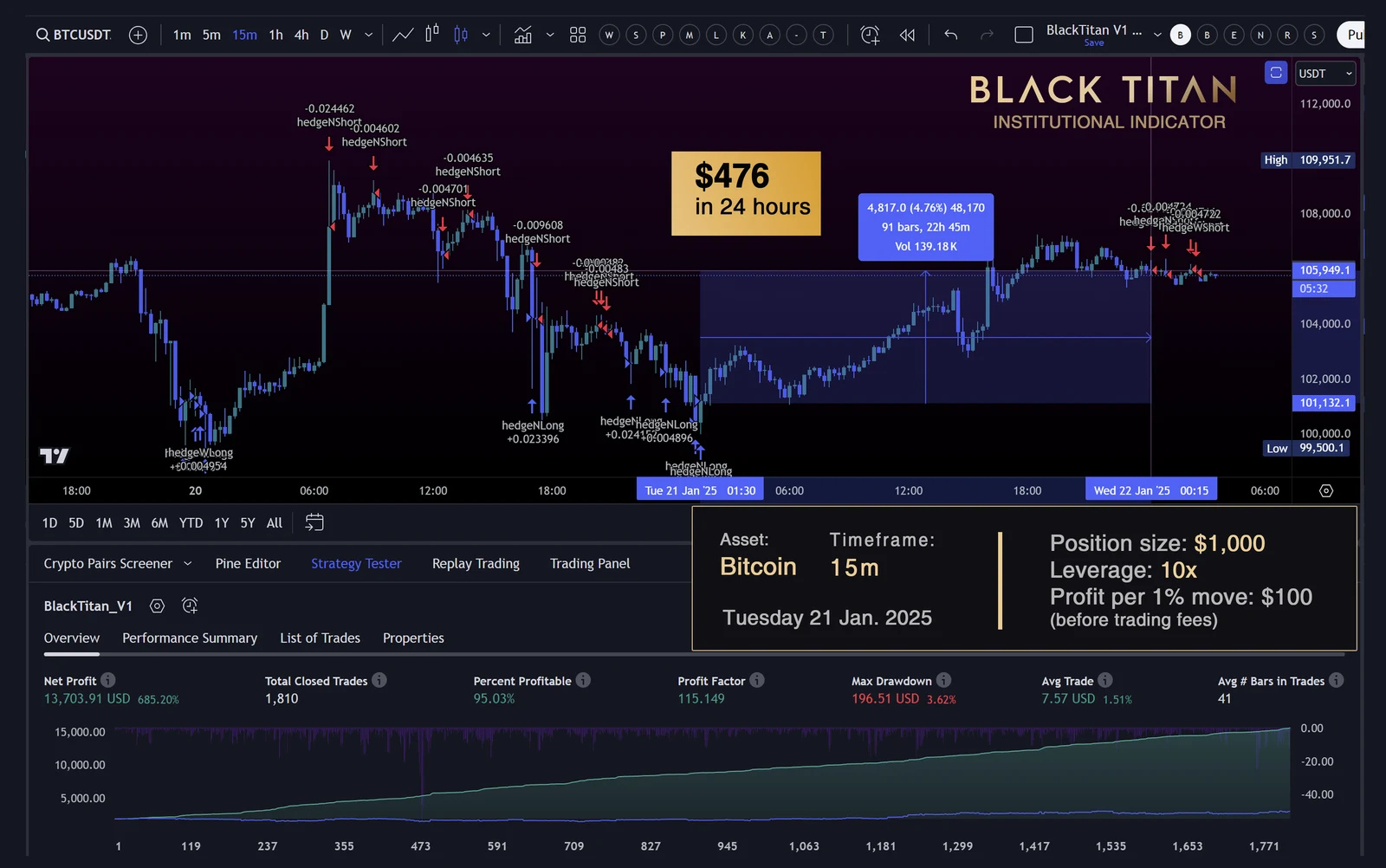This screenshot has width=1386, height=868.
Task: Click the Publish button at top right
Action: pyautogui.click(x=1351, y=35)
